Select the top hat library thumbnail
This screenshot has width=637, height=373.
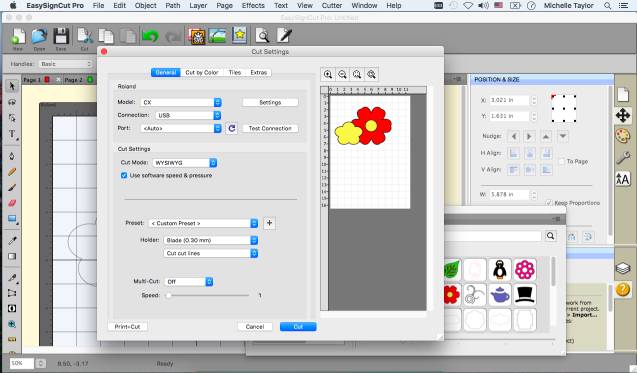click(524, 295)
